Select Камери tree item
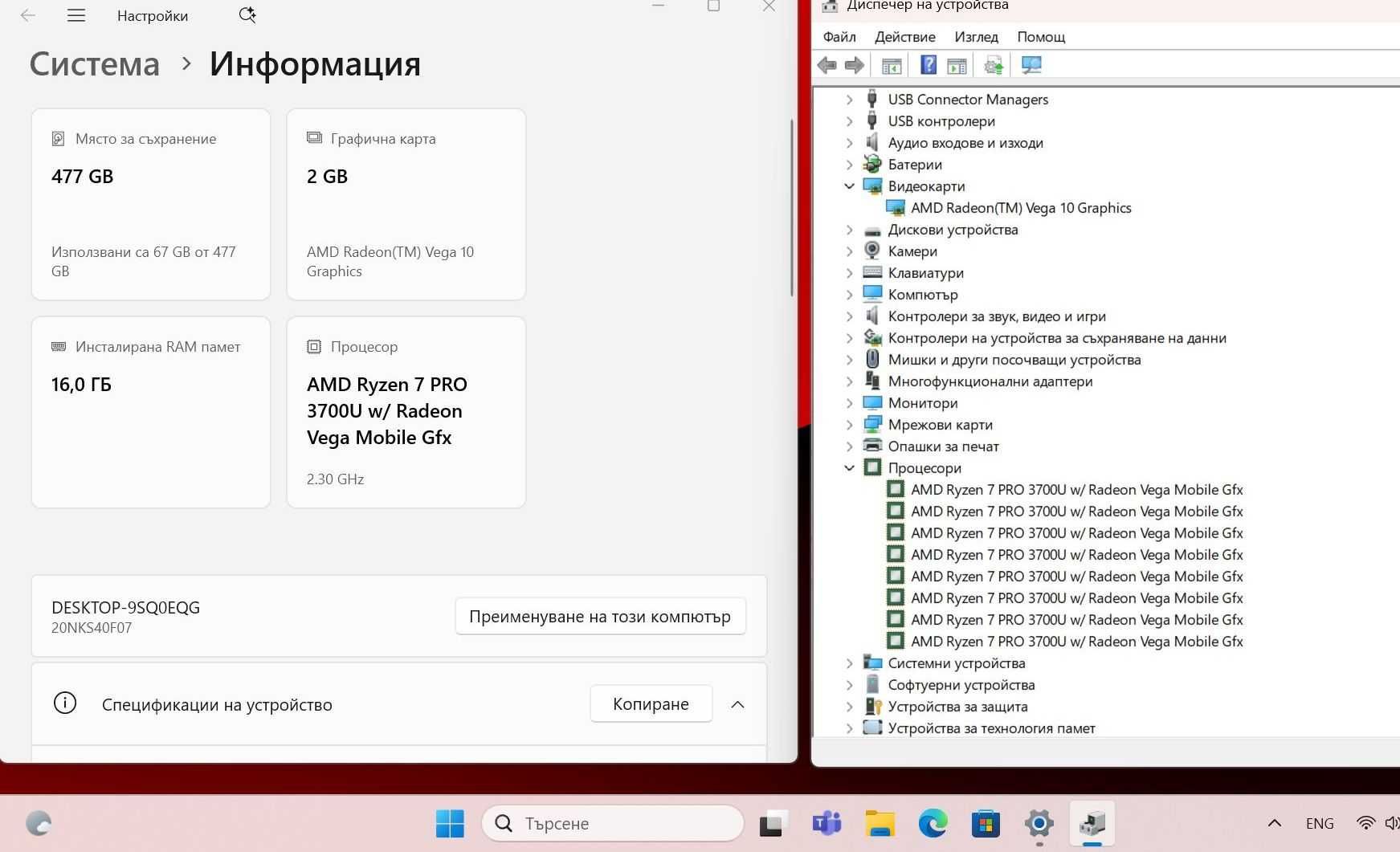This screenshot has height=852, width=1400. (x=912, y=251)
